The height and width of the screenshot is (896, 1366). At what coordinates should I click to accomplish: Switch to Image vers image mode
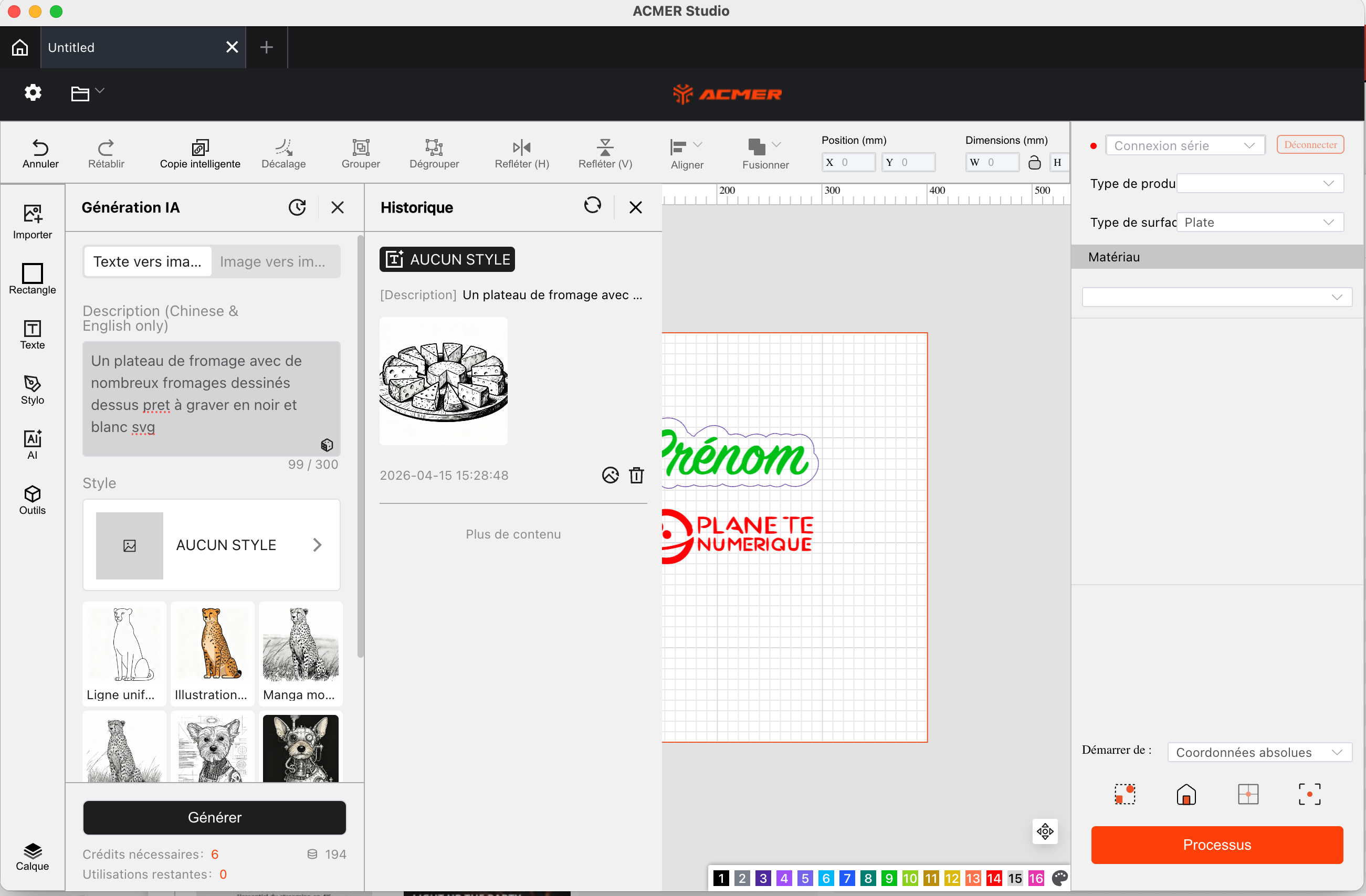point(272,262)
